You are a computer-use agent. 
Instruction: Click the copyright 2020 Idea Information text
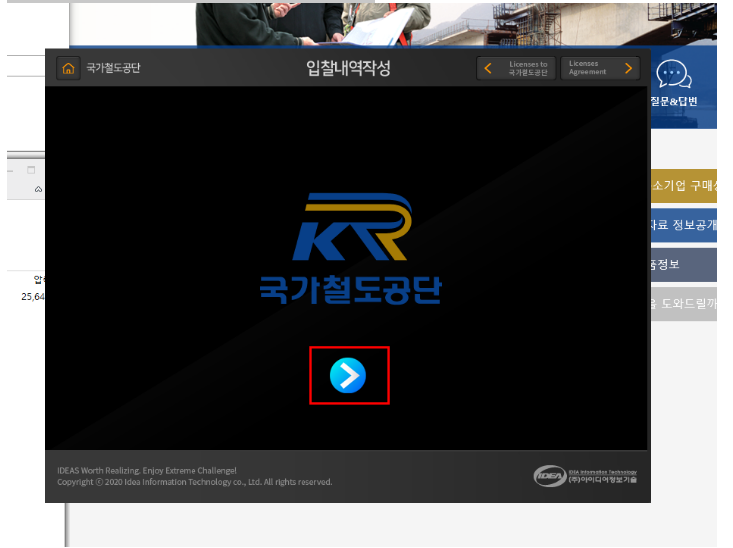pyautogui.click(x=194, y=482)
